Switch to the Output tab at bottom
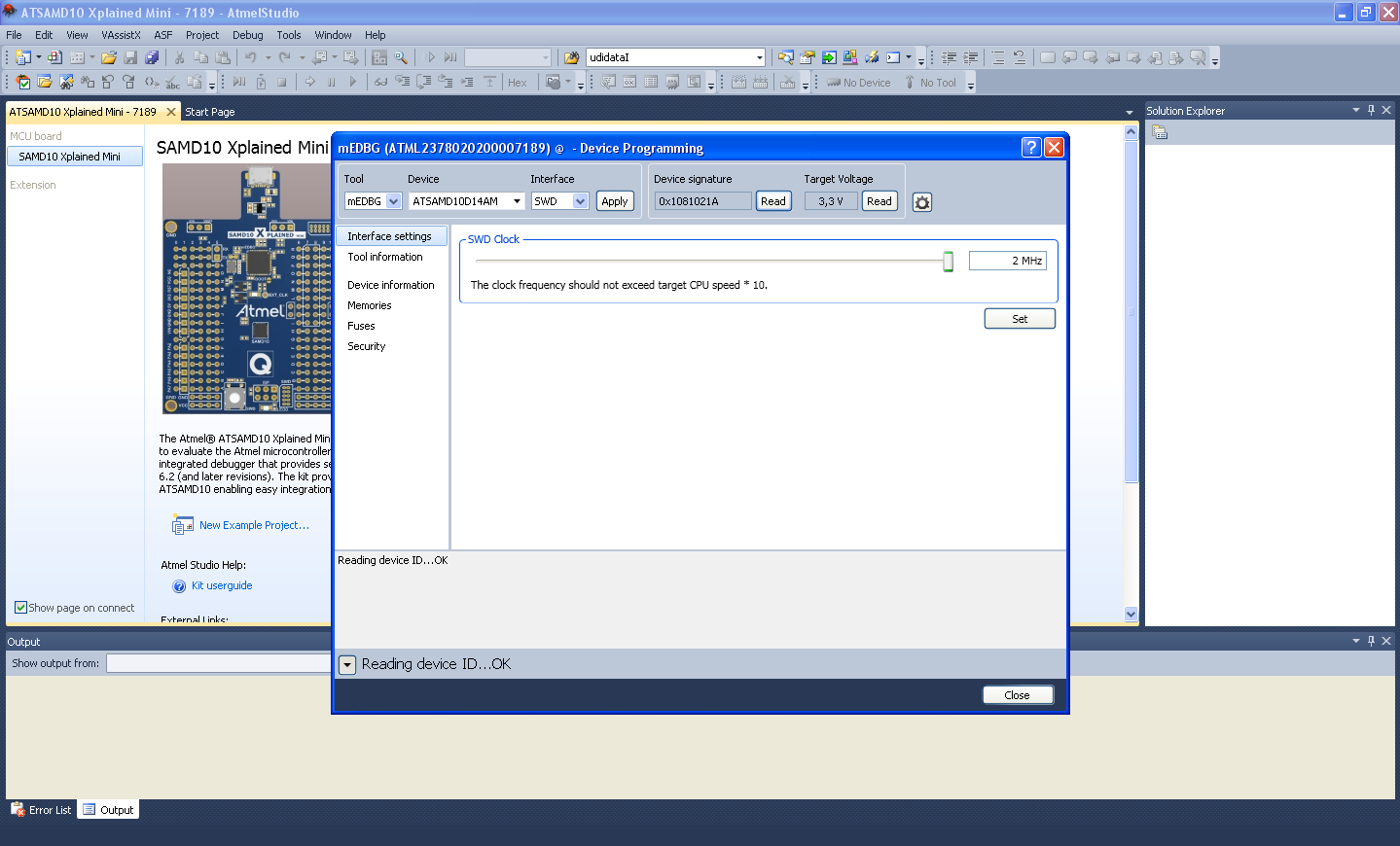This screenshot has height=846, width=1400. [109, 810]
